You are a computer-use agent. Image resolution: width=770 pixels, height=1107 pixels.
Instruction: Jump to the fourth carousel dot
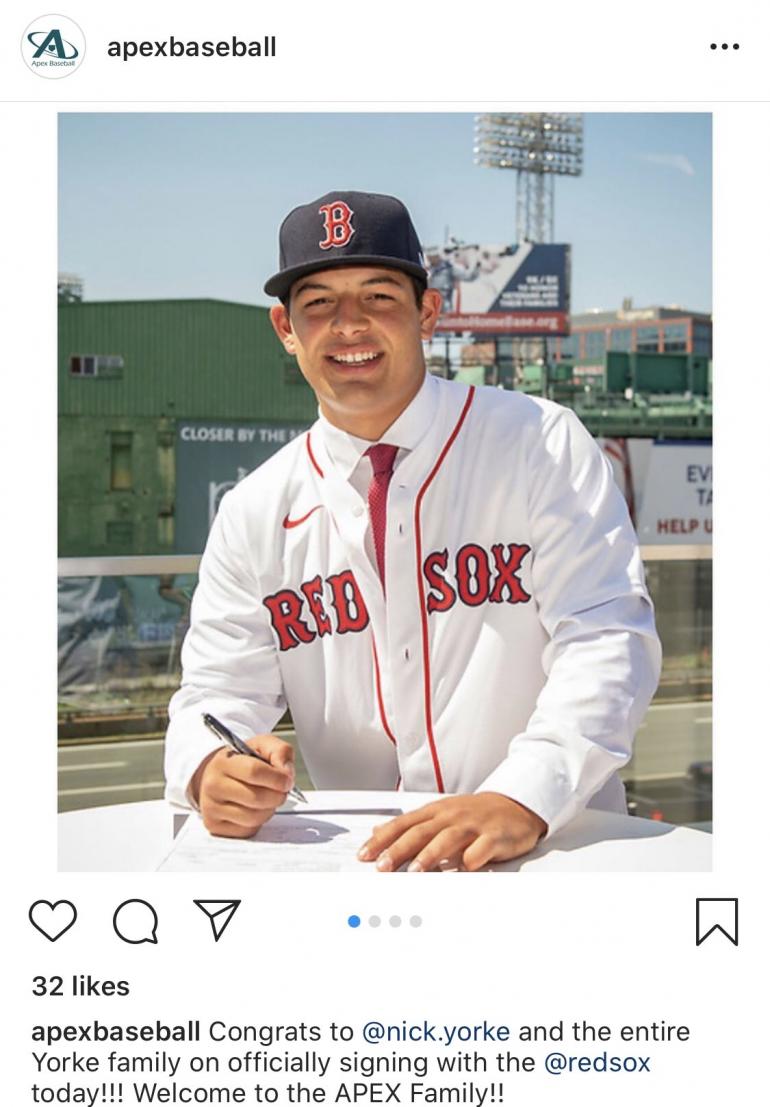pyautogui.click(x=416, y=921)
